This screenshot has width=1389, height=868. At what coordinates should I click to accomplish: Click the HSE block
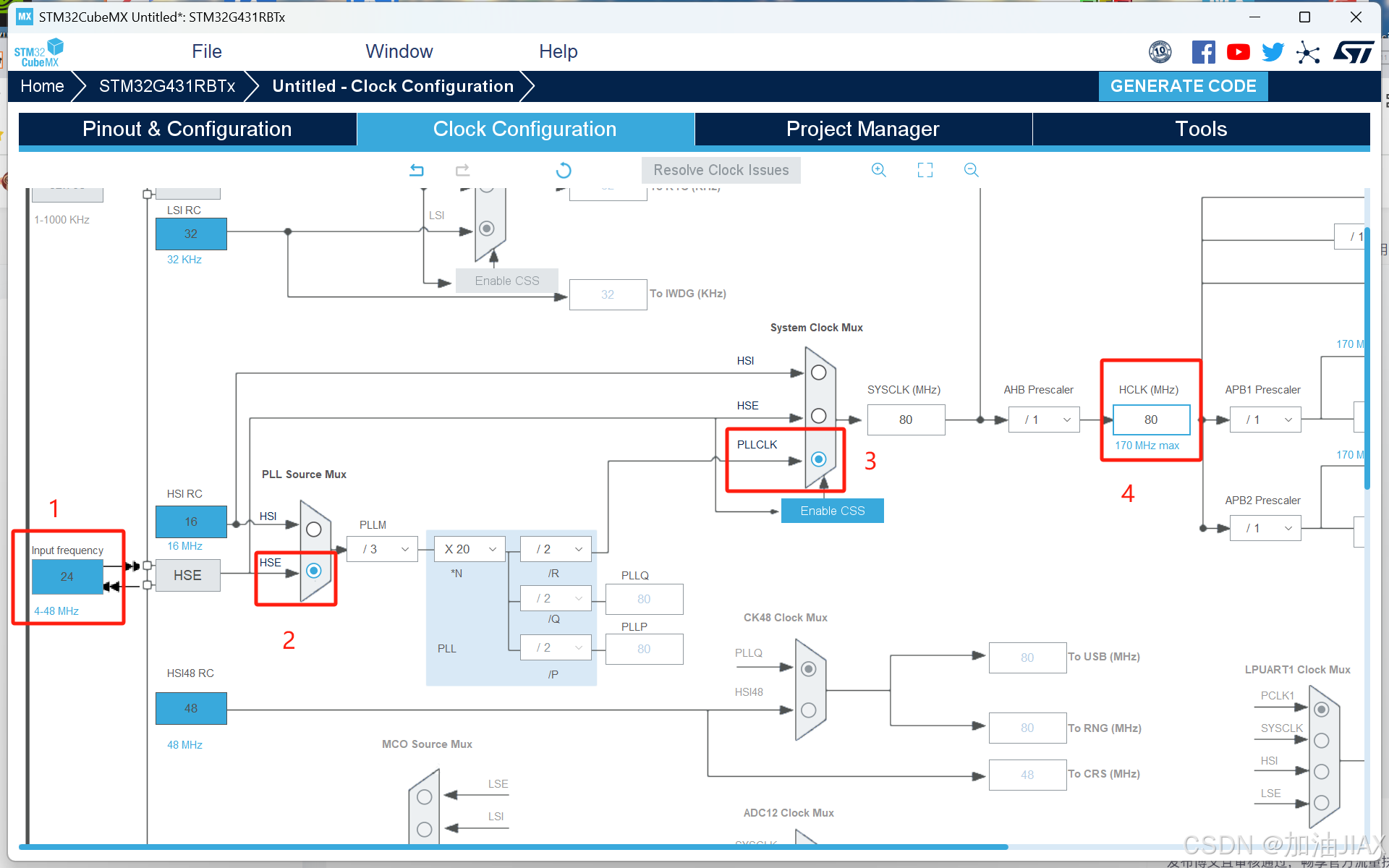click(188, 575)
